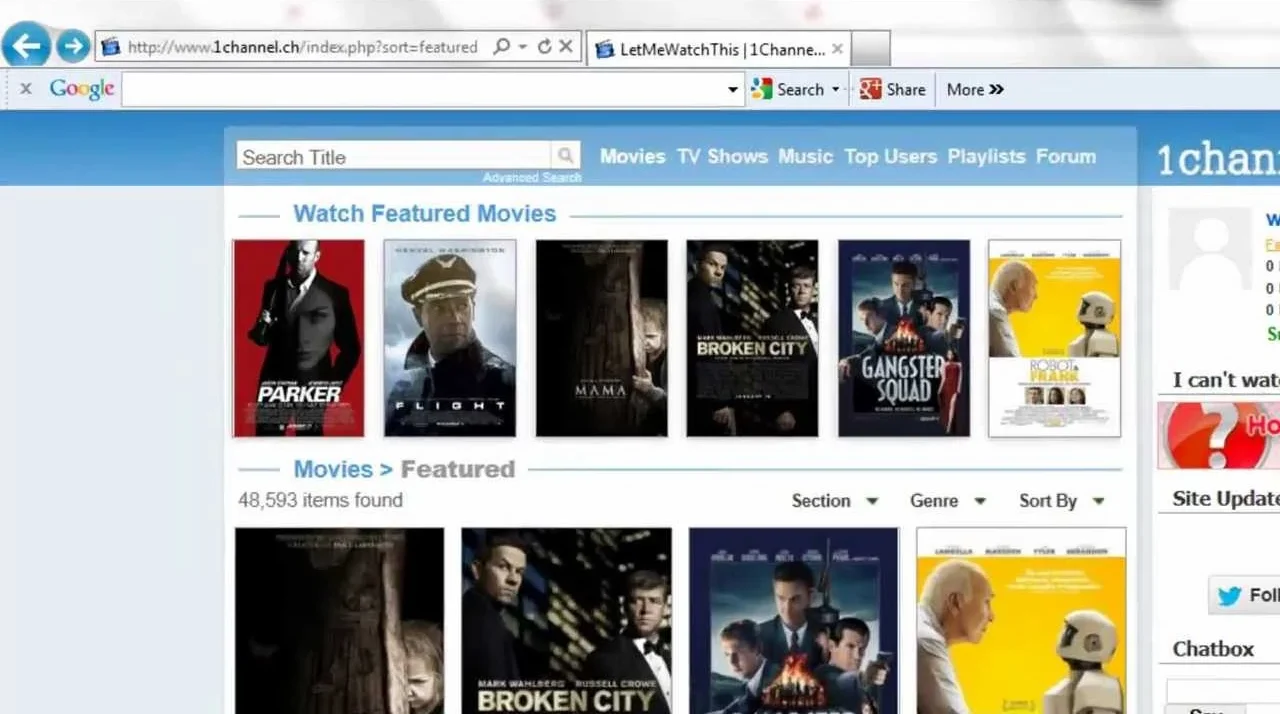This screenshot has width=1280, height=714.
Task: Visit the Forum link
Action: tap(1066, 156)
